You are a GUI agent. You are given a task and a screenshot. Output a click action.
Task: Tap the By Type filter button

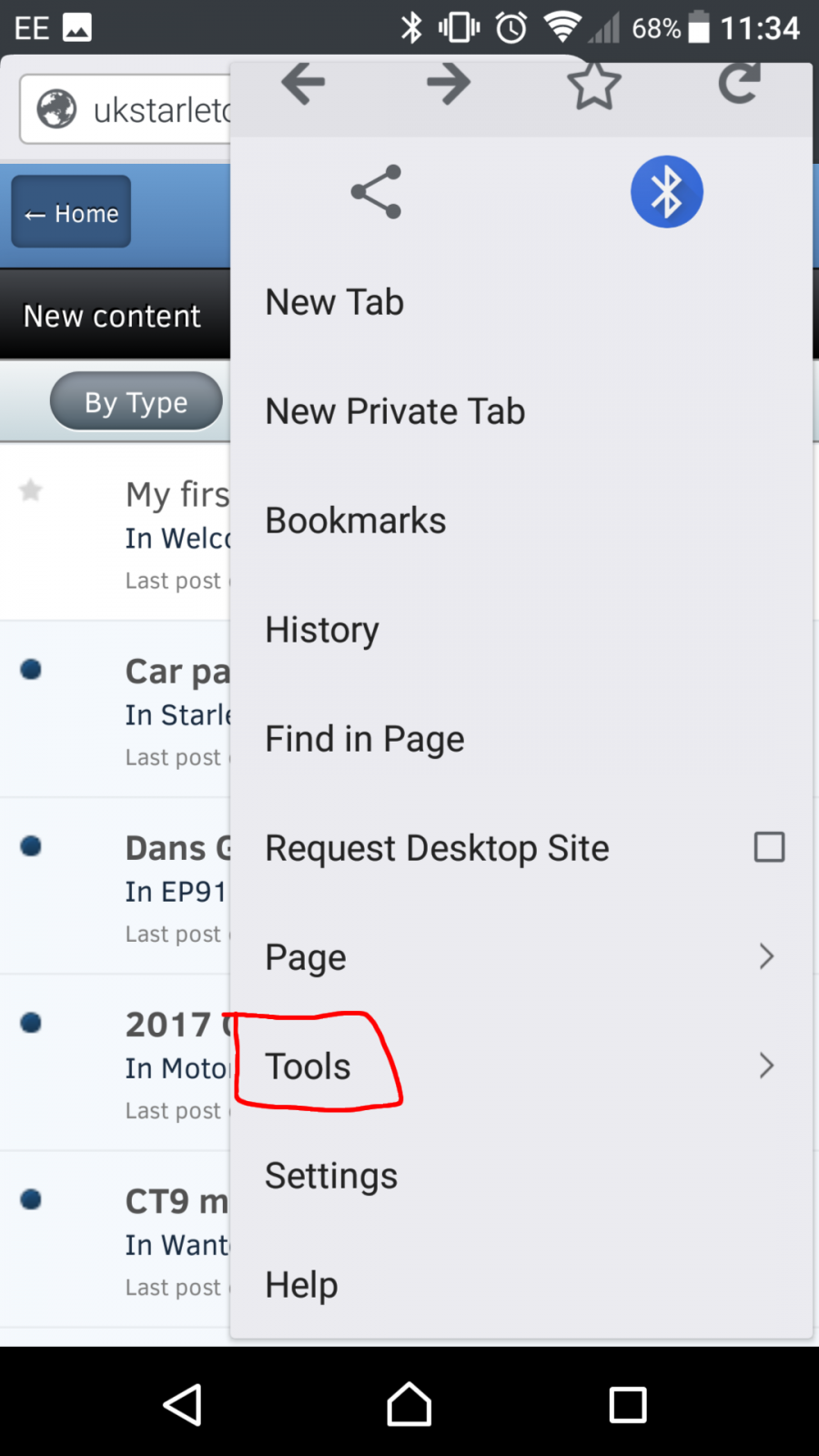coord(136,401)
